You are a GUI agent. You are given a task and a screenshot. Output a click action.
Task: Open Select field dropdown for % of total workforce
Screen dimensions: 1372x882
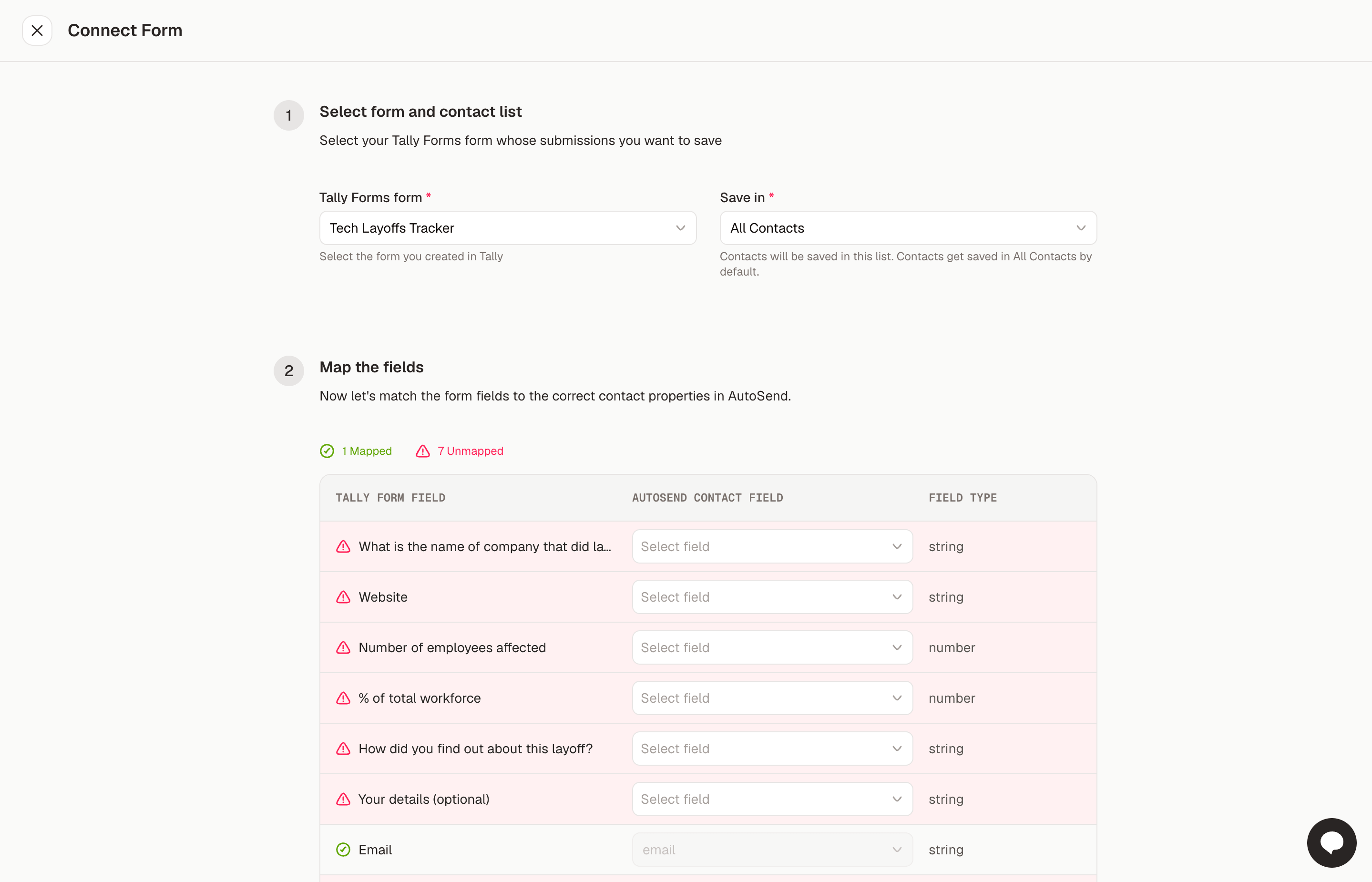(772, 697)
